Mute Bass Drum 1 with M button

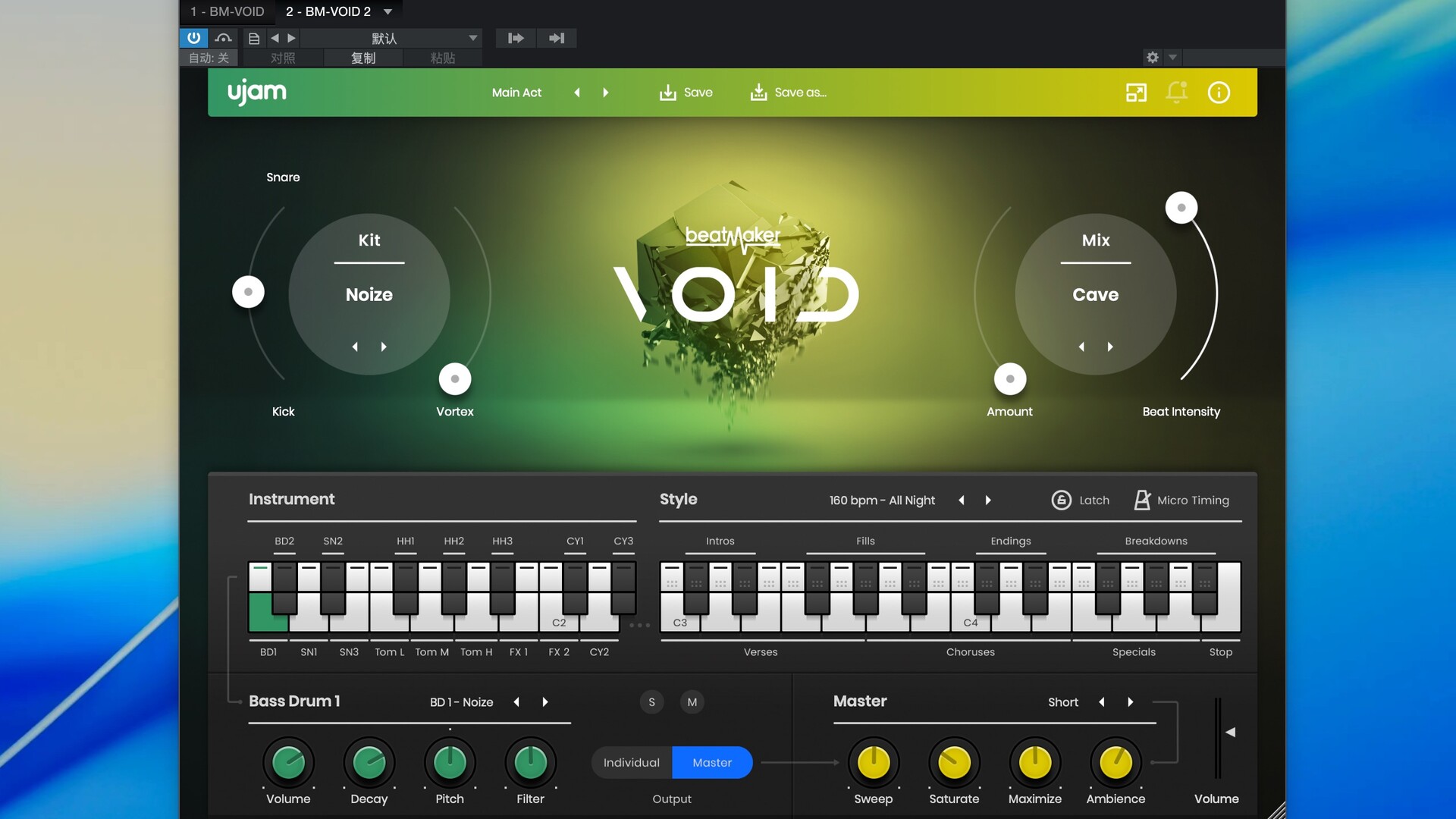pyautogui.click(x=692, y=702)
